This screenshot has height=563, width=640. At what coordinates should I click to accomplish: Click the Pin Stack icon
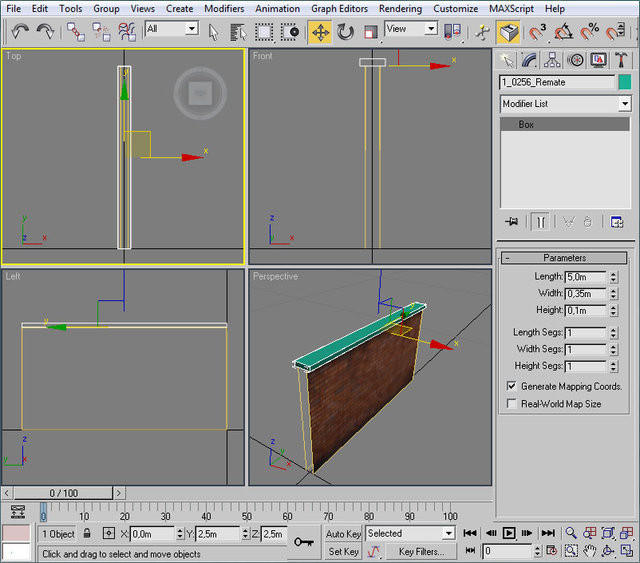click(513, 222)
